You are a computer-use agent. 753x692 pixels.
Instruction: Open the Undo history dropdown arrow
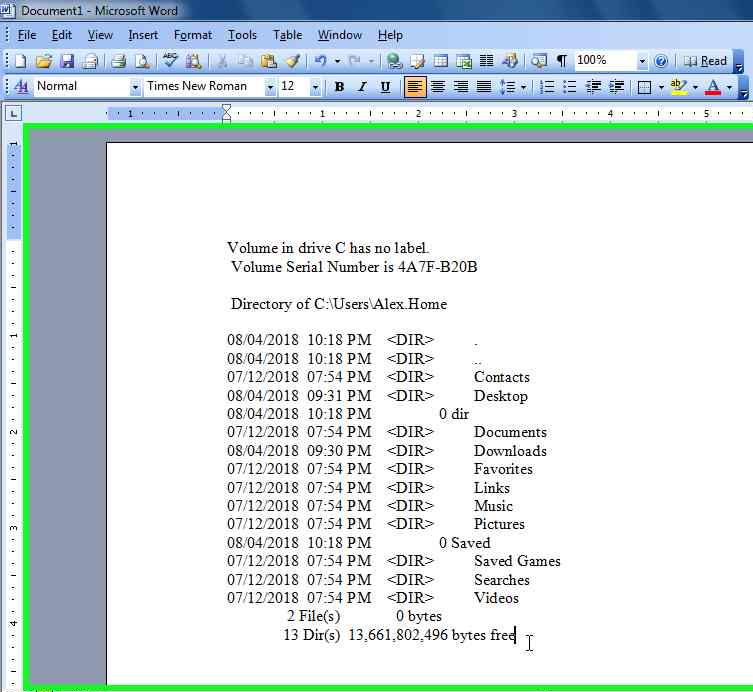338,61
